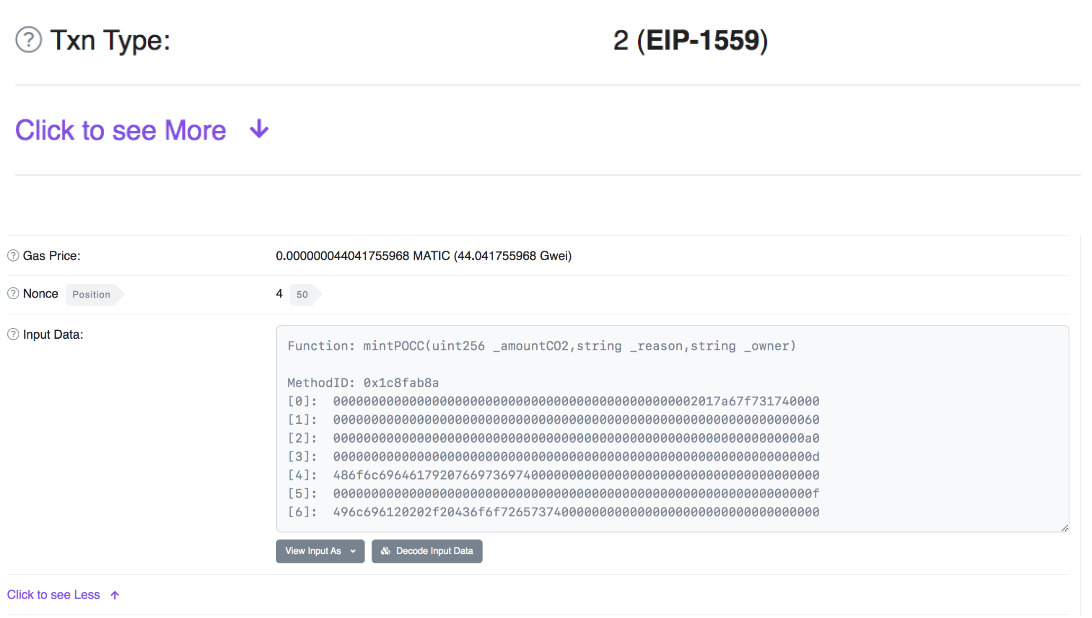Click the up arrow beside Click to see Less
Image resolution: width=1092 pixels, height=618 pixels.
click(115, 595)
